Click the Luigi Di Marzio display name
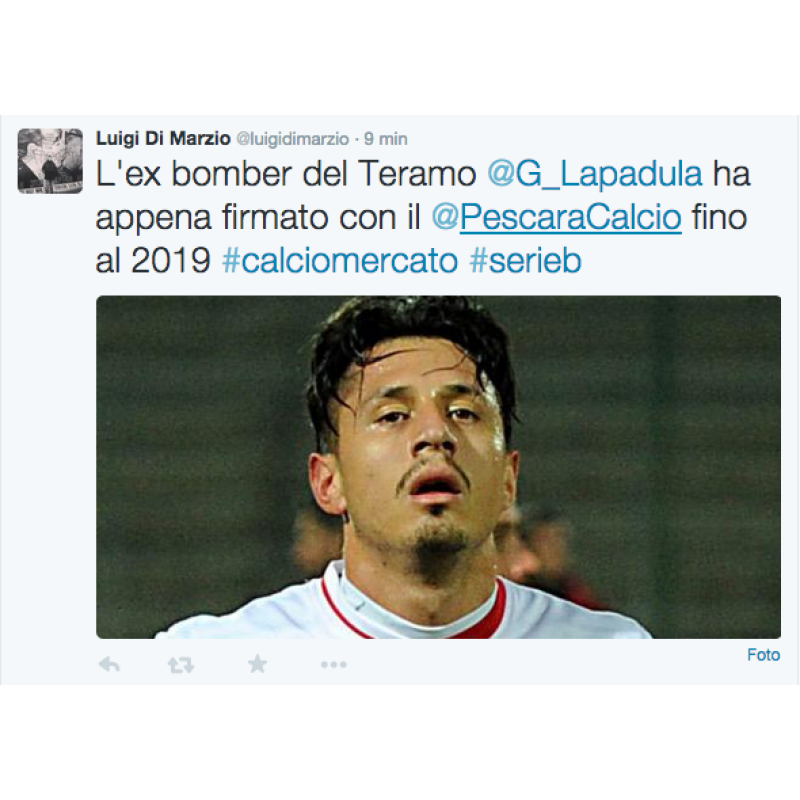 pyautogui.click(x=163, y=138)
